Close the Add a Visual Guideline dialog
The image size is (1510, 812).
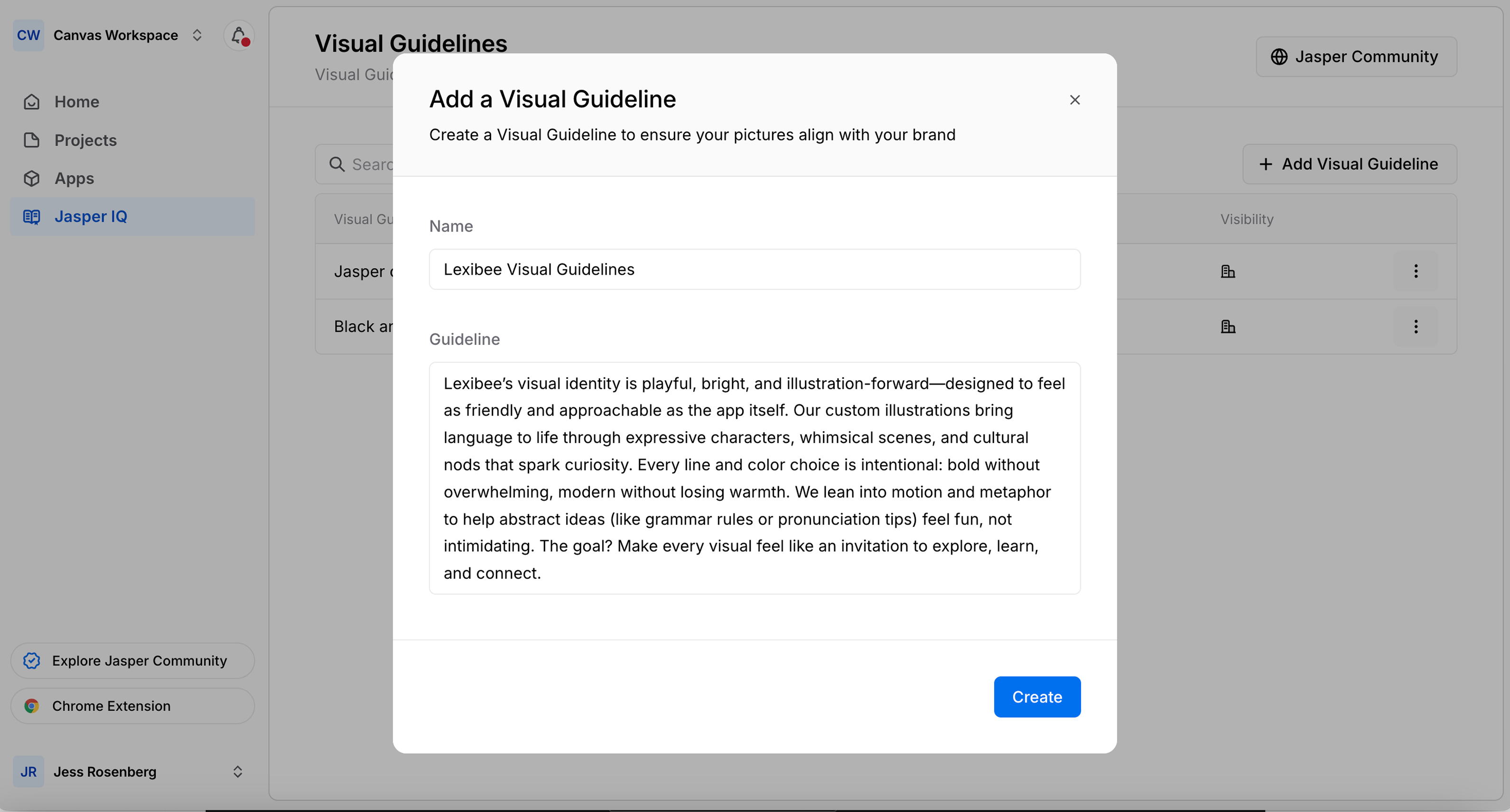(x=1074, y=100)
